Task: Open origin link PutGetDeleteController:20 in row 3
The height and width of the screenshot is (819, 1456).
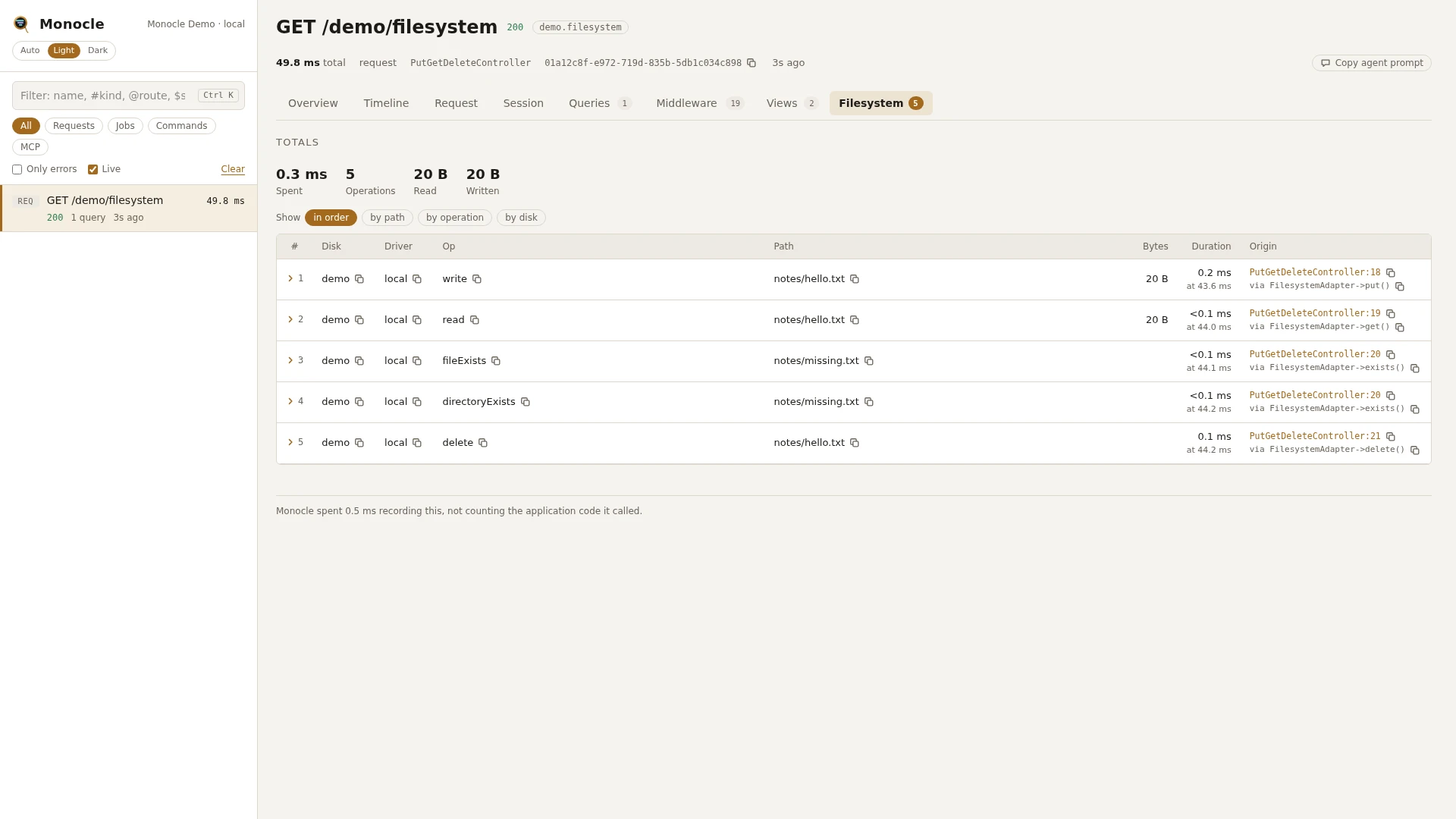Action: 1315,354
